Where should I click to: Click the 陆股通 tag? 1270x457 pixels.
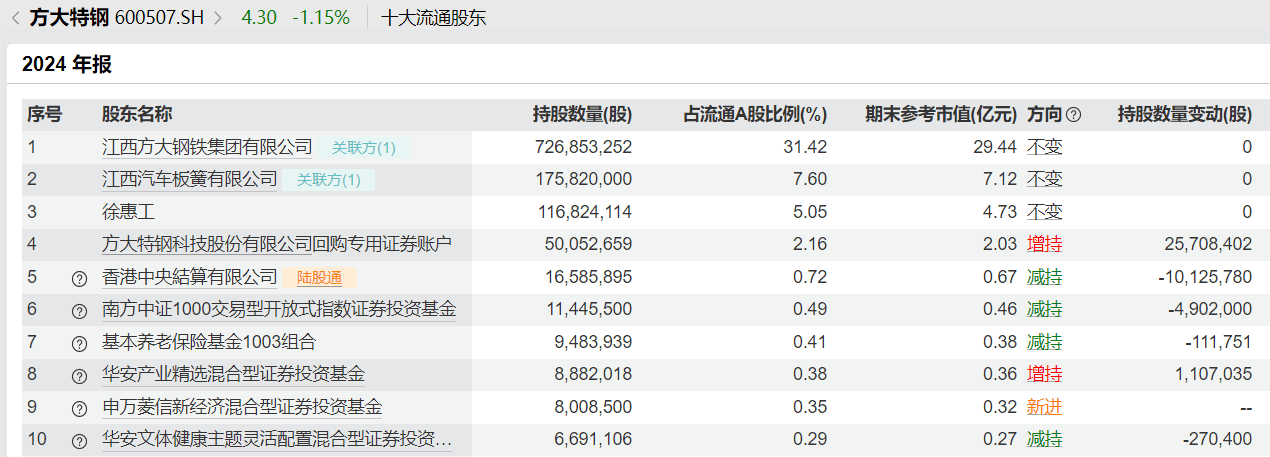[x=319, y=277]
